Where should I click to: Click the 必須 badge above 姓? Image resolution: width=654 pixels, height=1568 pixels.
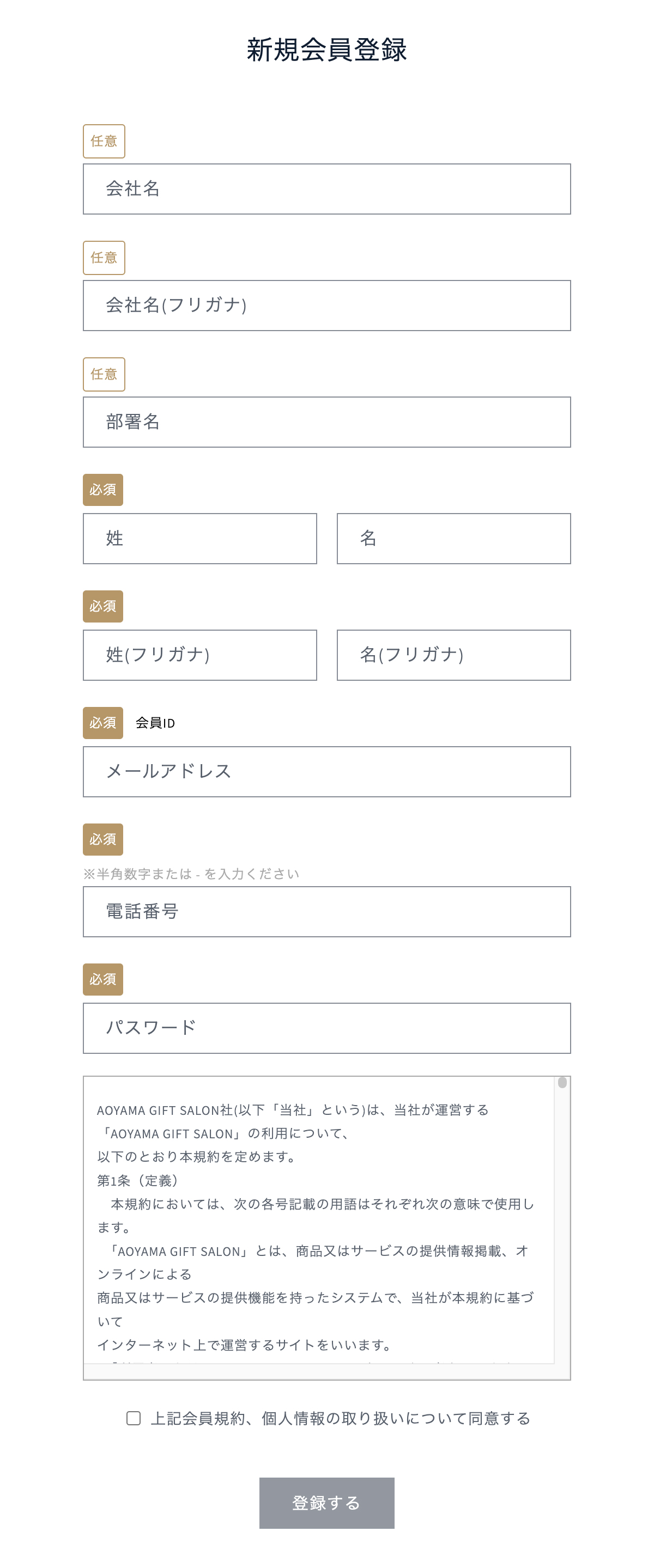[x=103, y=490]
